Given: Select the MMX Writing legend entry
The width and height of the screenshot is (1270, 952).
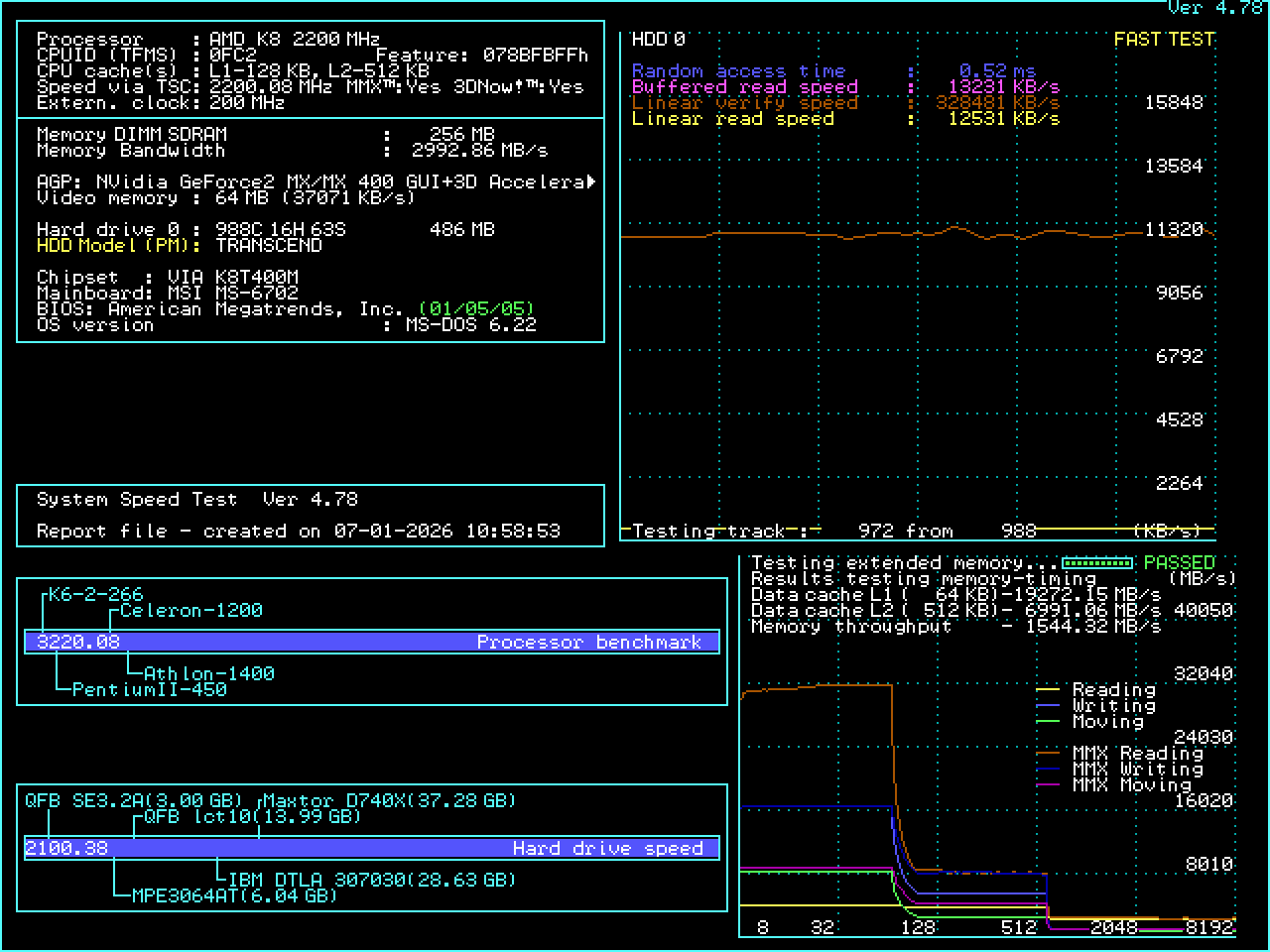Looking at the screenshot, I should tap(1123, 770).
